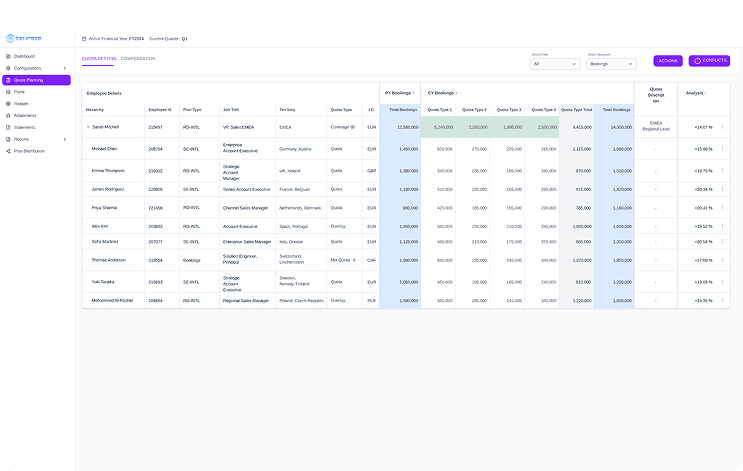Image resolution: width=743 pixels, height=471 pixels.
Task: Select the Quota Setting tab
Action: pos(98,59)
